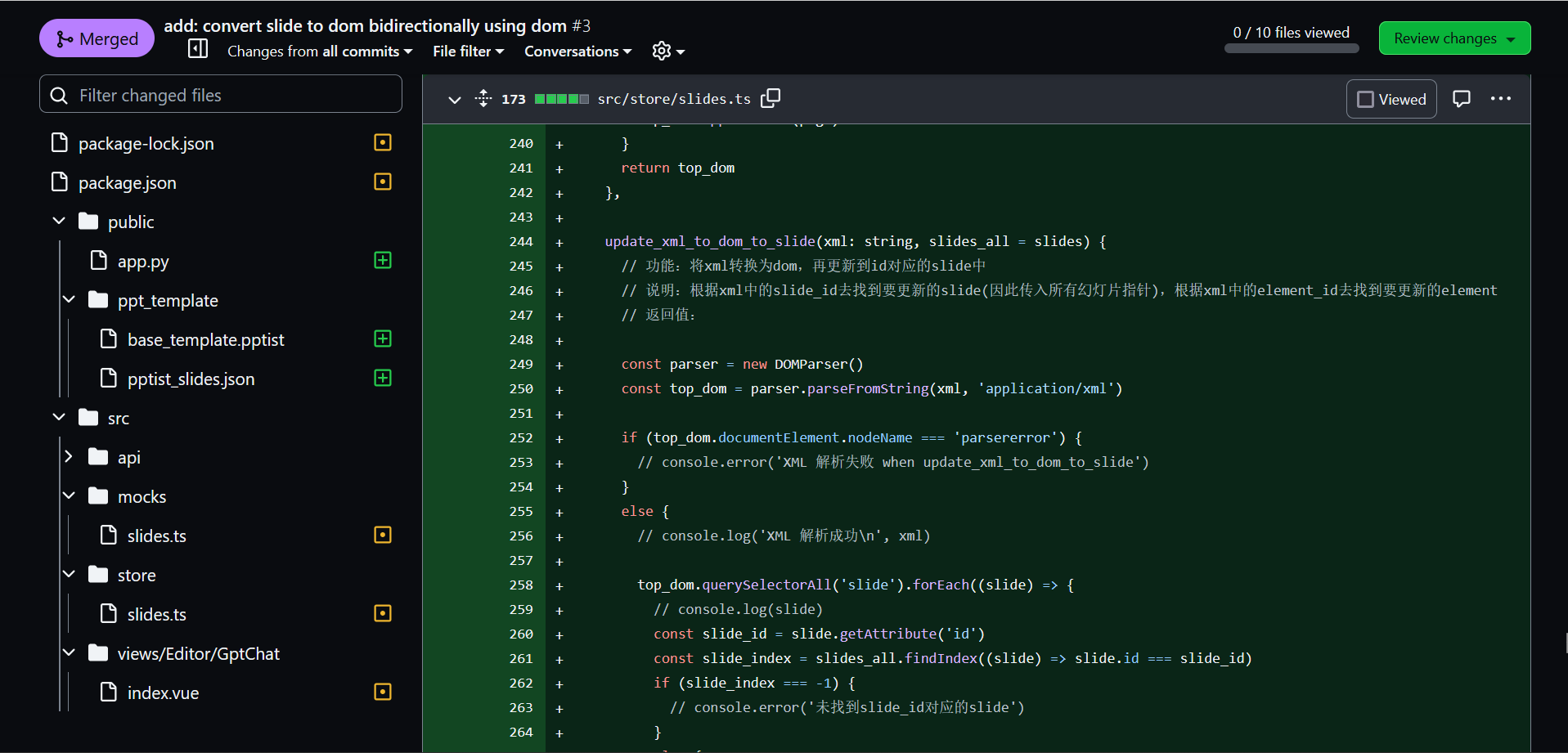Open the diff settings gear icon
This screenshot has height=753, width=1568.
click(x=661, y=51)
